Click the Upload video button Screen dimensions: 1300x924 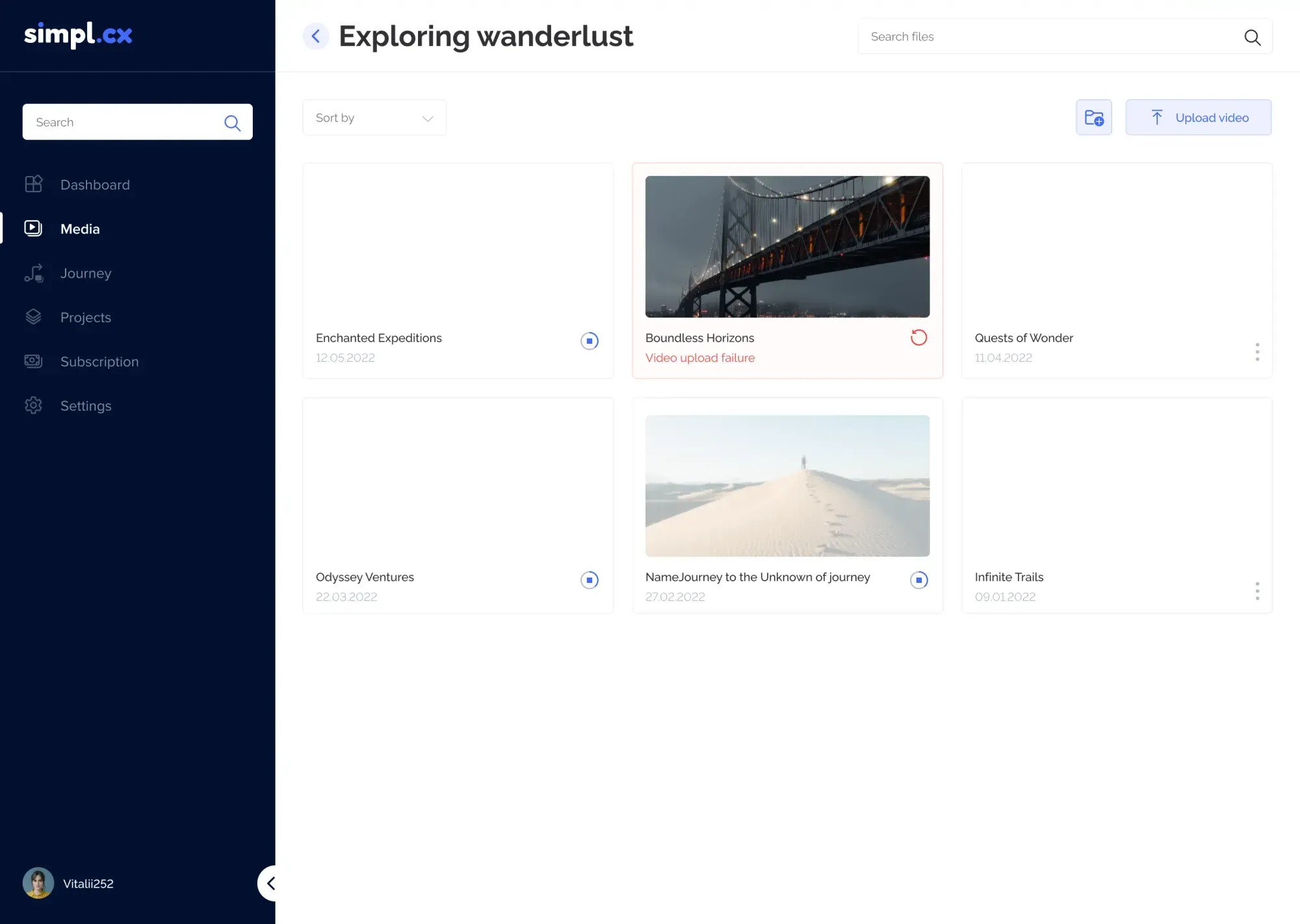[x=1198, y=117]
